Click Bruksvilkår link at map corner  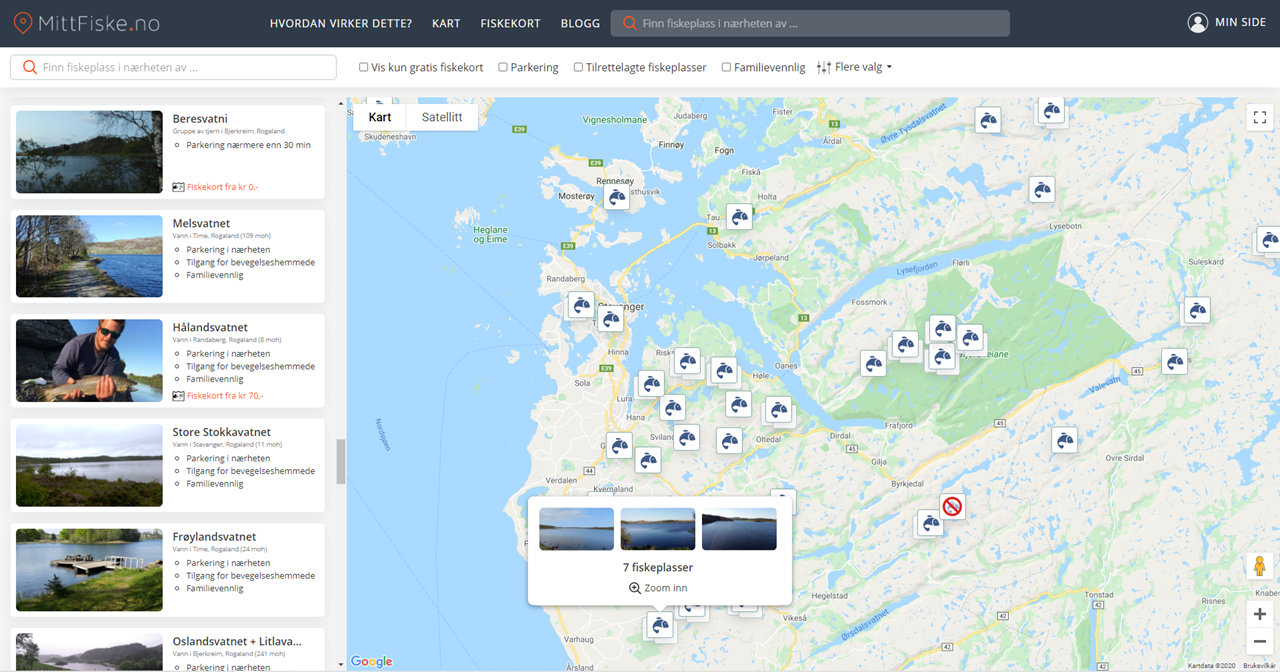[x=1259, y=665]
